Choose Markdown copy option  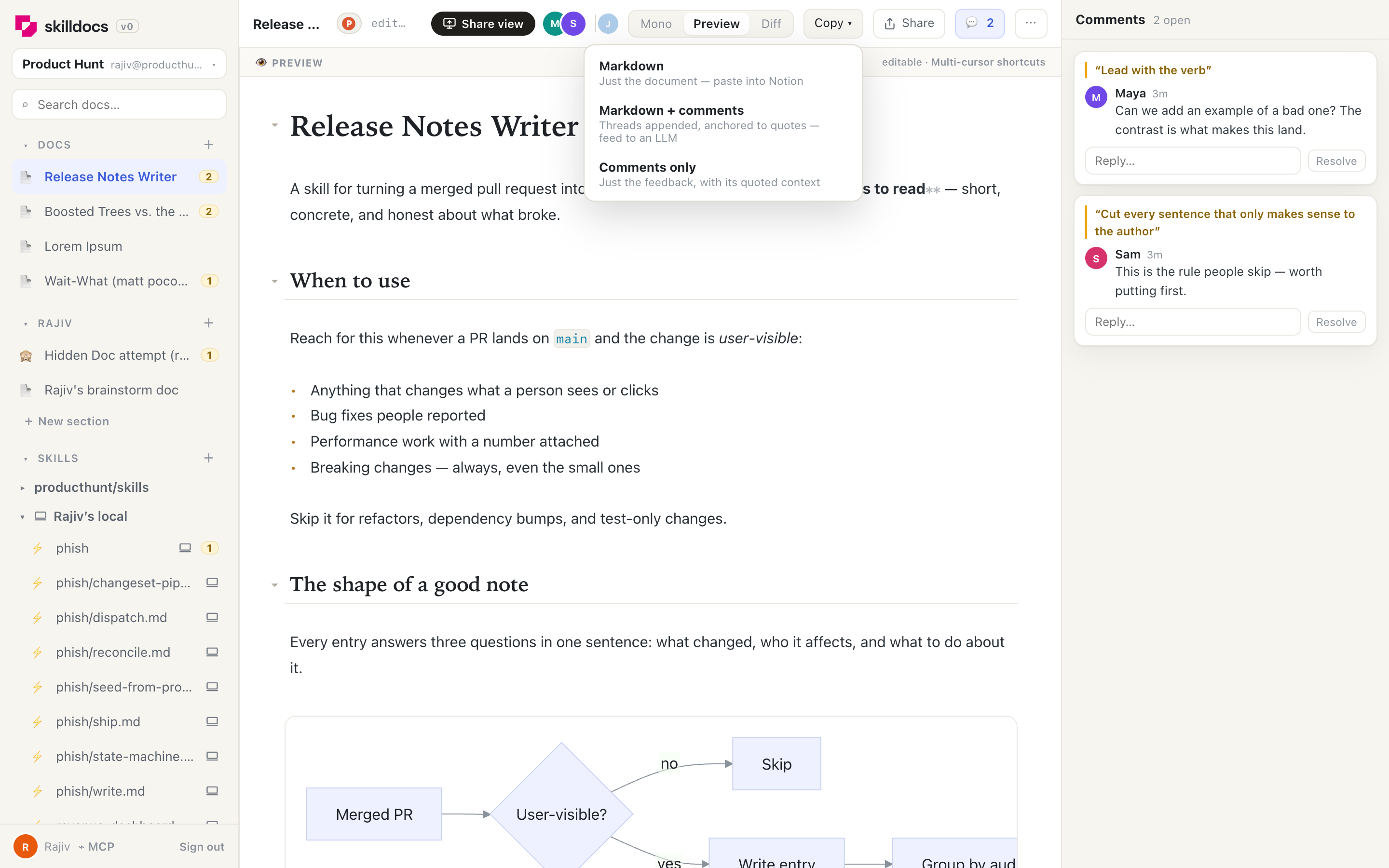click(x=722, y=73)
